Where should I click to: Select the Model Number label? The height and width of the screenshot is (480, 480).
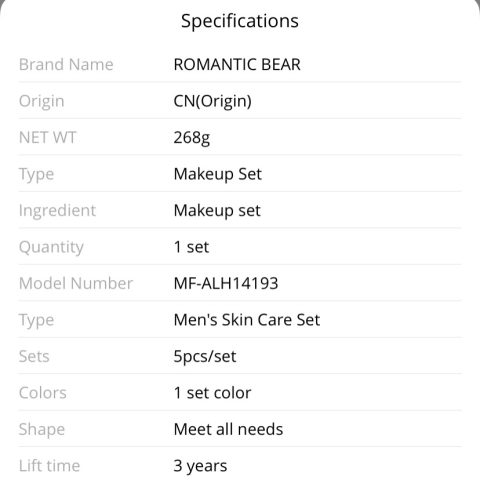pos(76,283)
